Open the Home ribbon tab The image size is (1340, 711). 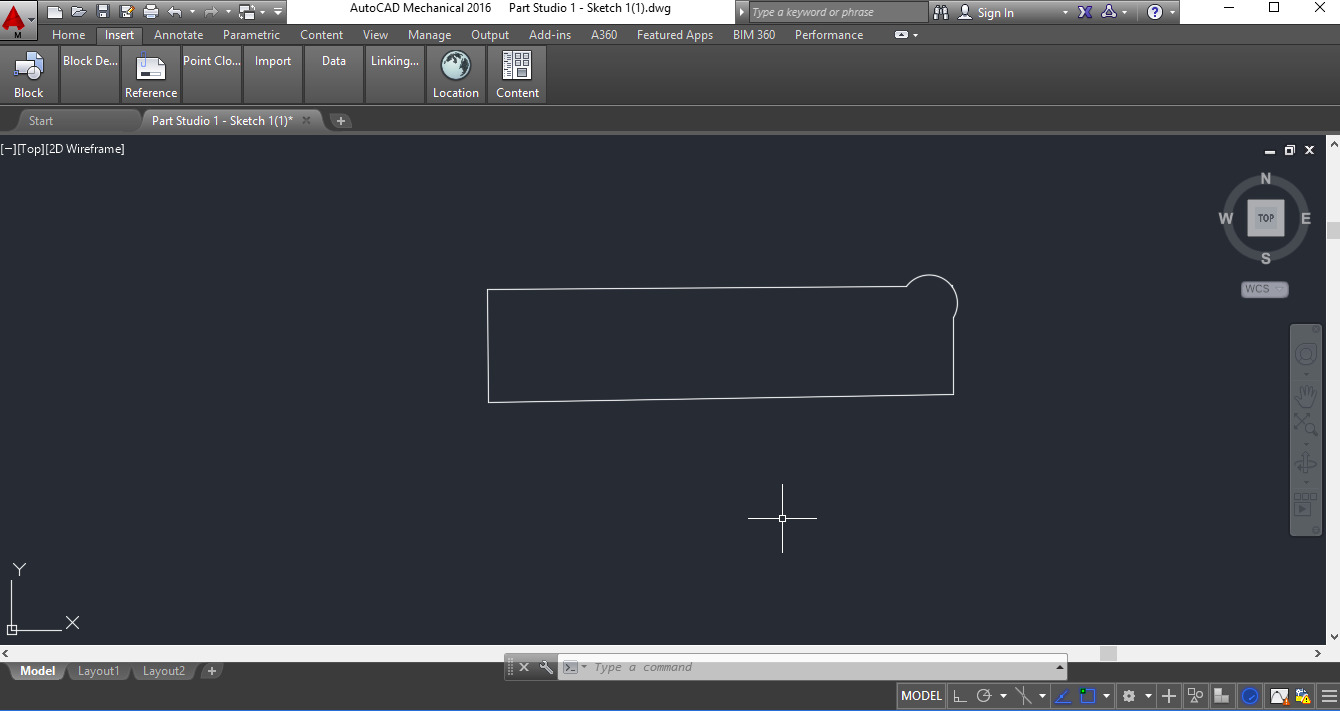[69, 35]
